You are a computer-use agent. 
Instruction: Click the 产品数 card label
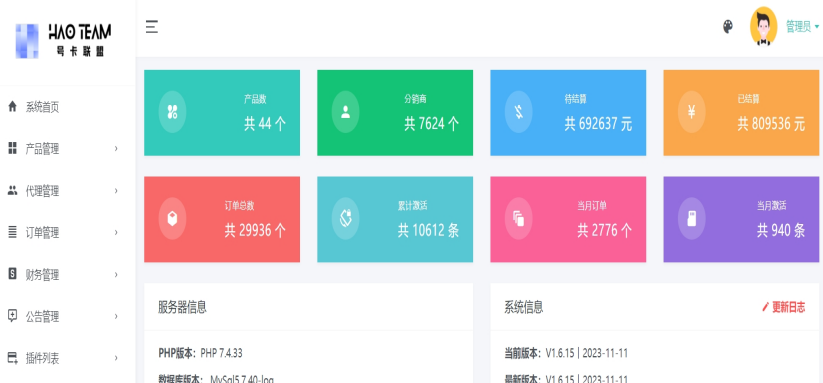[x=255, y=99]
